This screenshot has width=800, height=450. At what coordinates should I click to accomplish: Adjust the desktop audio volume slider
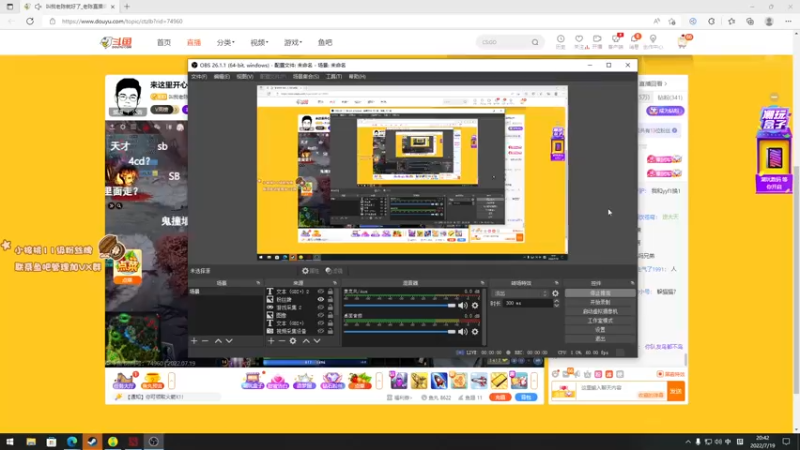400,332
